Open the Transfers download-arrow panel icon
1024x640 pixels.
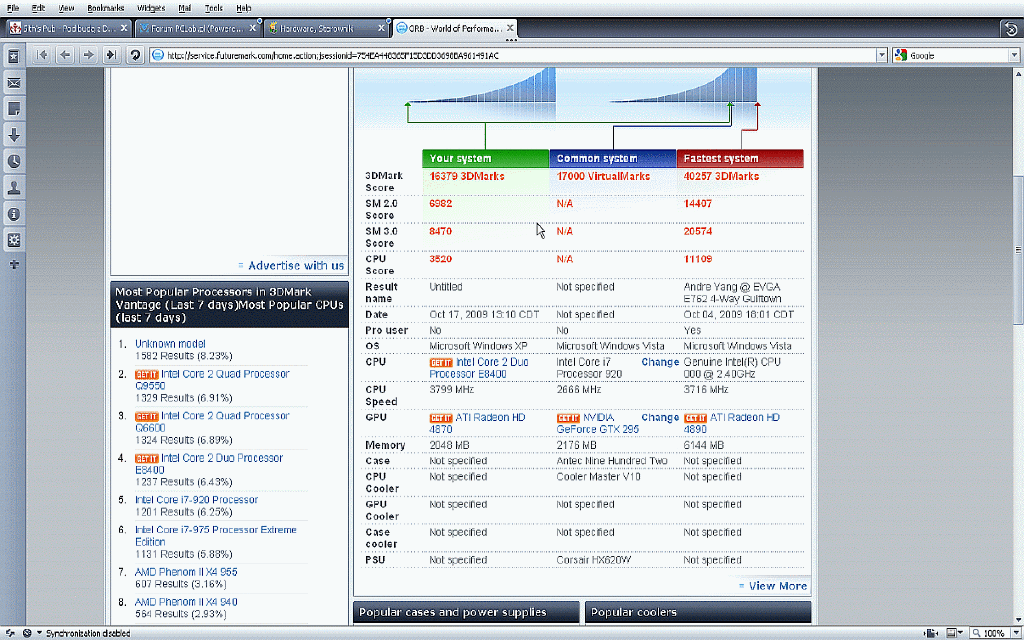tap(13, 135)
